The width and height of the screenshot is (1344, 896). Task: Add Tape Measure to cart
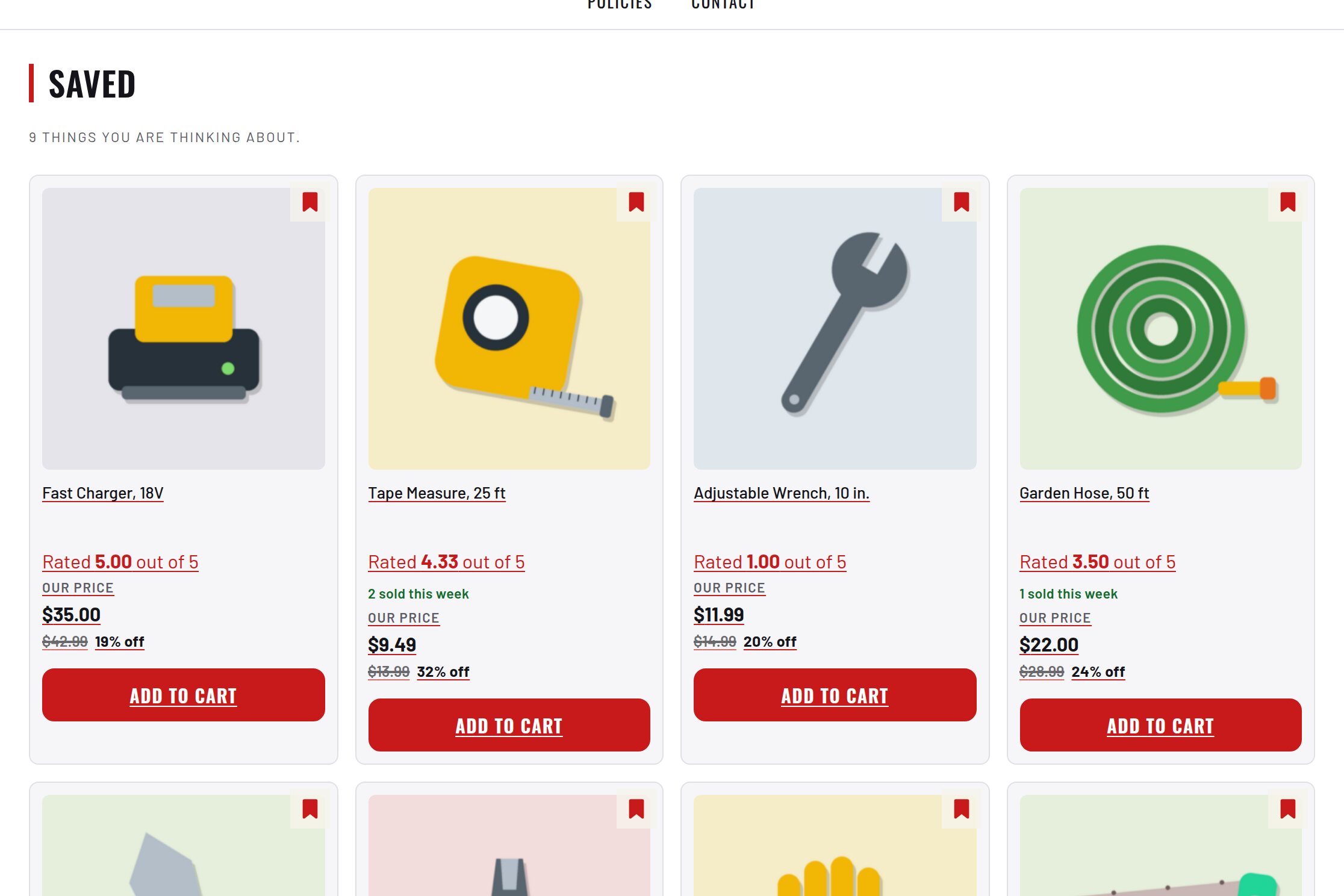[x=509, y=726]
